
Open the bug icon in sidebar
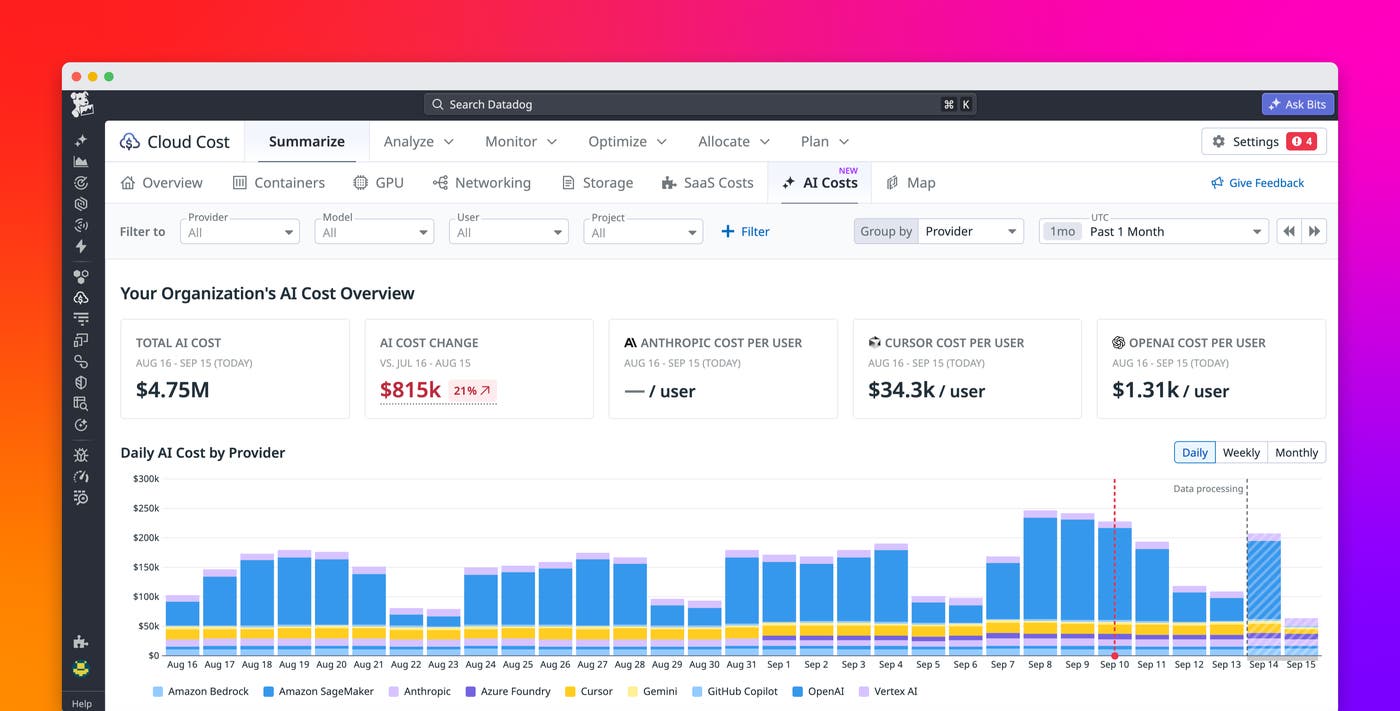pos(81,455)
